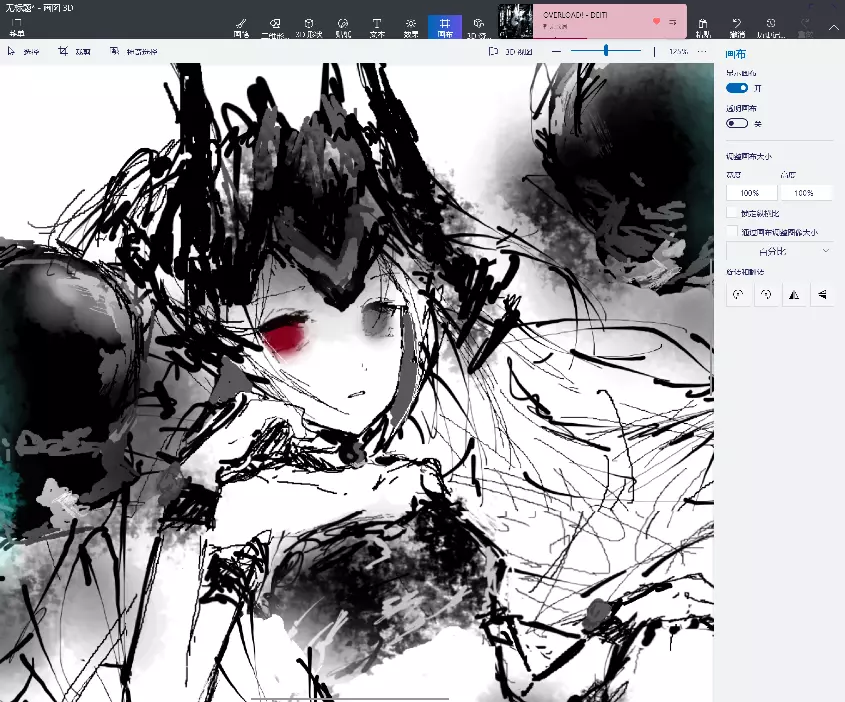Open the Stickers tool
The height and width of the screenshot is (702, 845).
pos(343,26)
